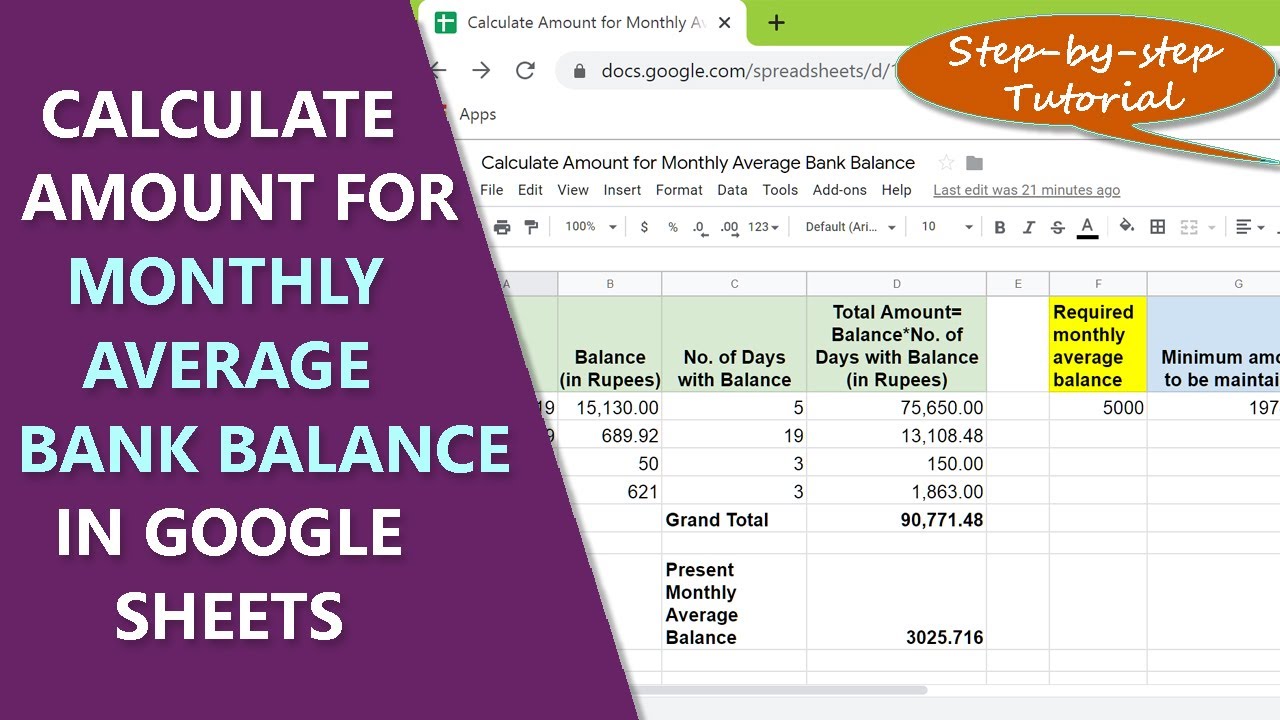Open the borders tool

pyautogui.click(x=1158, y=227)
